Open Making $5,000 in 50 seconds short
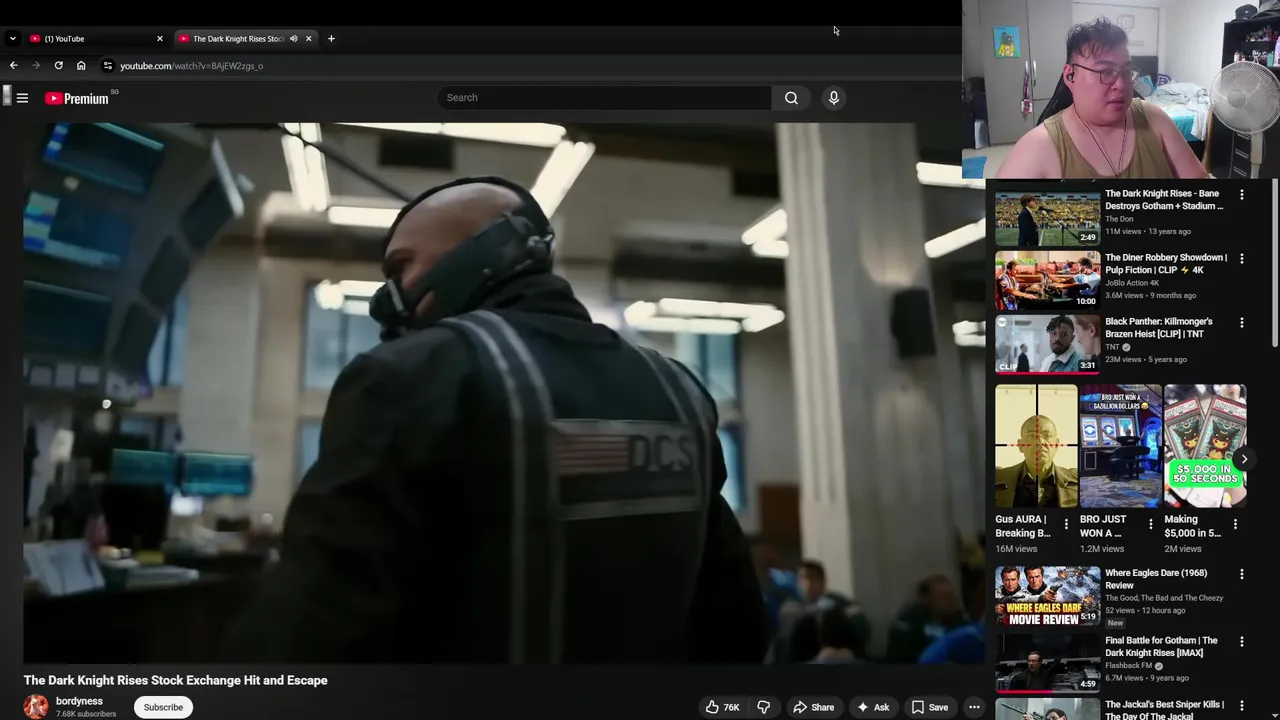Screen dimensions: 1280x720 point(1205,446)
